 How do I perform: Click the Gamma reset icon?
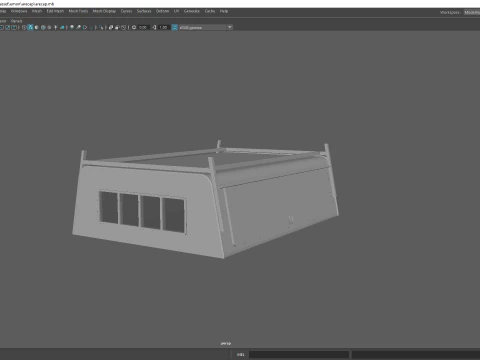[x=154, y=27]
